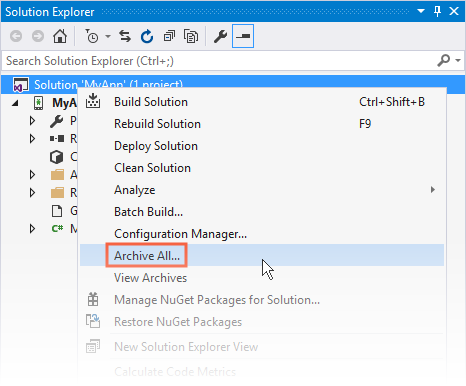Toggle the Preview Selected Items button
Image resolution: width=466 pixels, height=386 pixels.
[x=243, y=36]
